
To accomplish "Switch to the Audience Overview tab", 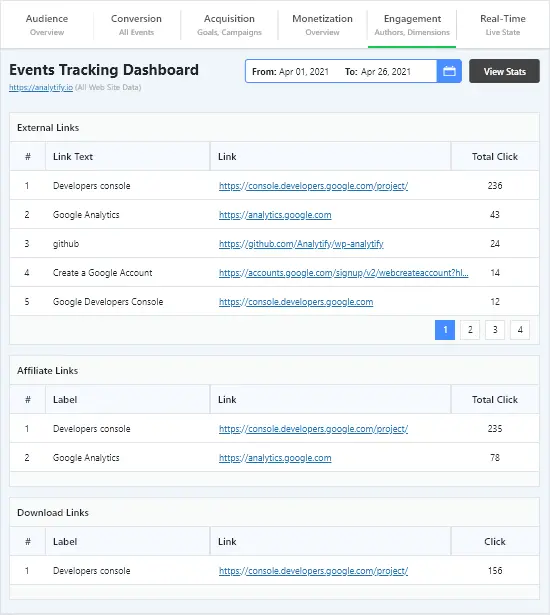I will tap(47, 25).
